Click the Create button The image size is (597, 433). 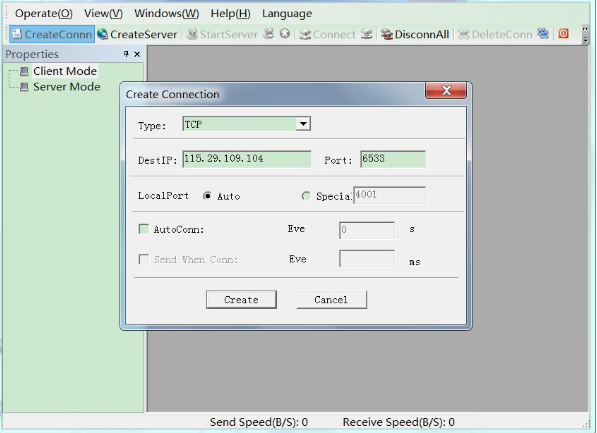pyautogui.click(x=241, y=300)
